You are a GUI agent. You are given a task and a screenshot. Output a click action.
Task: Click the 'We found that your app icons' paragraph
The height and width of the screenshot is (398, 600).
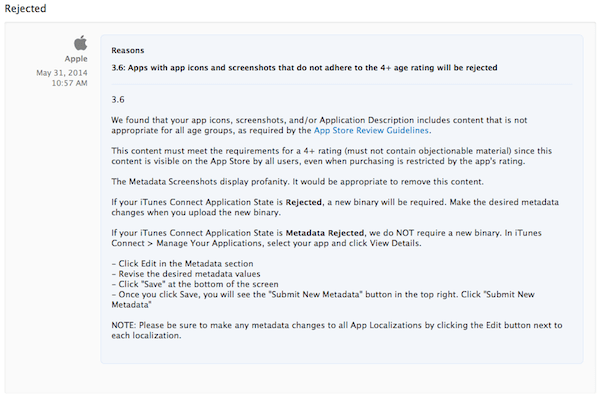[319, 125]
